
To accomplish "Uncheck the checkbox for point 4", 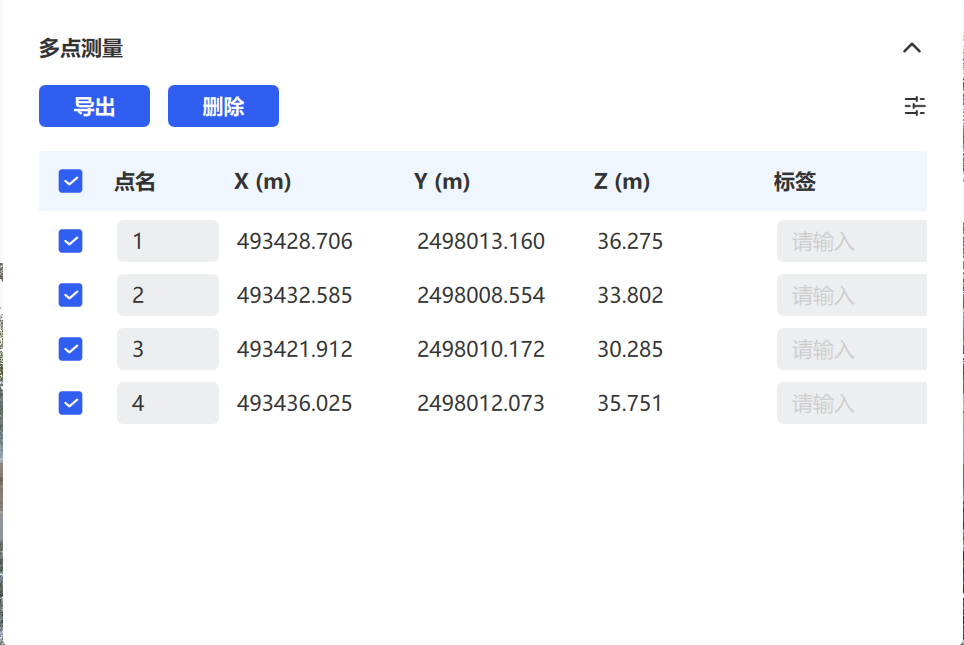I will 71,403.
